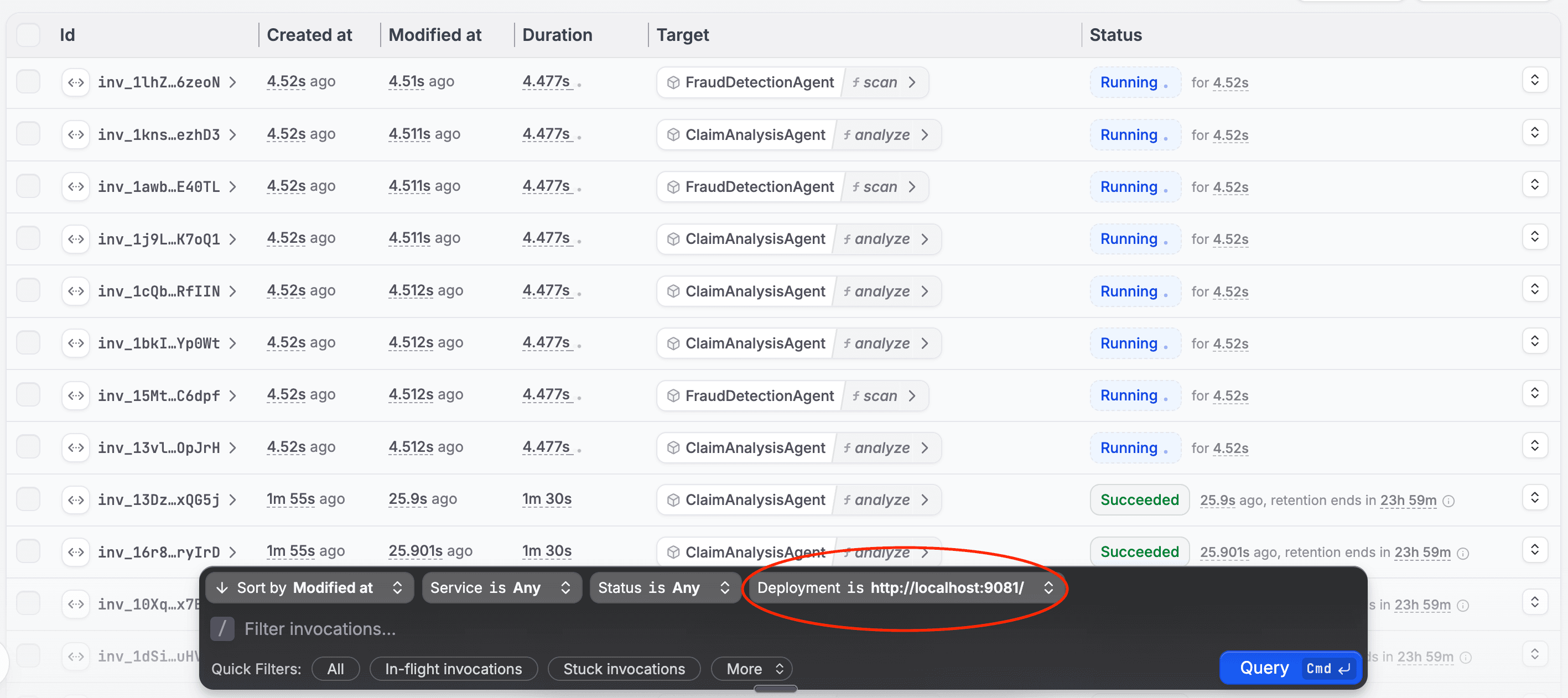Expand the chevron beside inv_13Dz…xQG5j
Screen dimensions: 1568x698
click(x=232, y=499)
